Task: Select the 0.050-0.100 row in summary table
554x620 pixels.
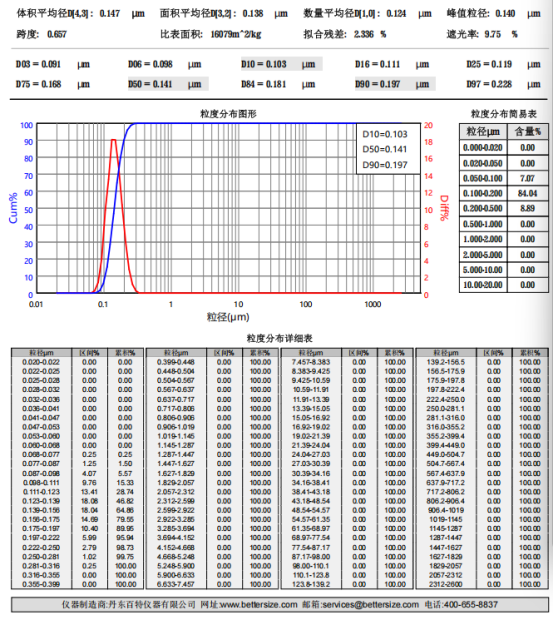Action: pyautogui.click(x=504, y=178)
